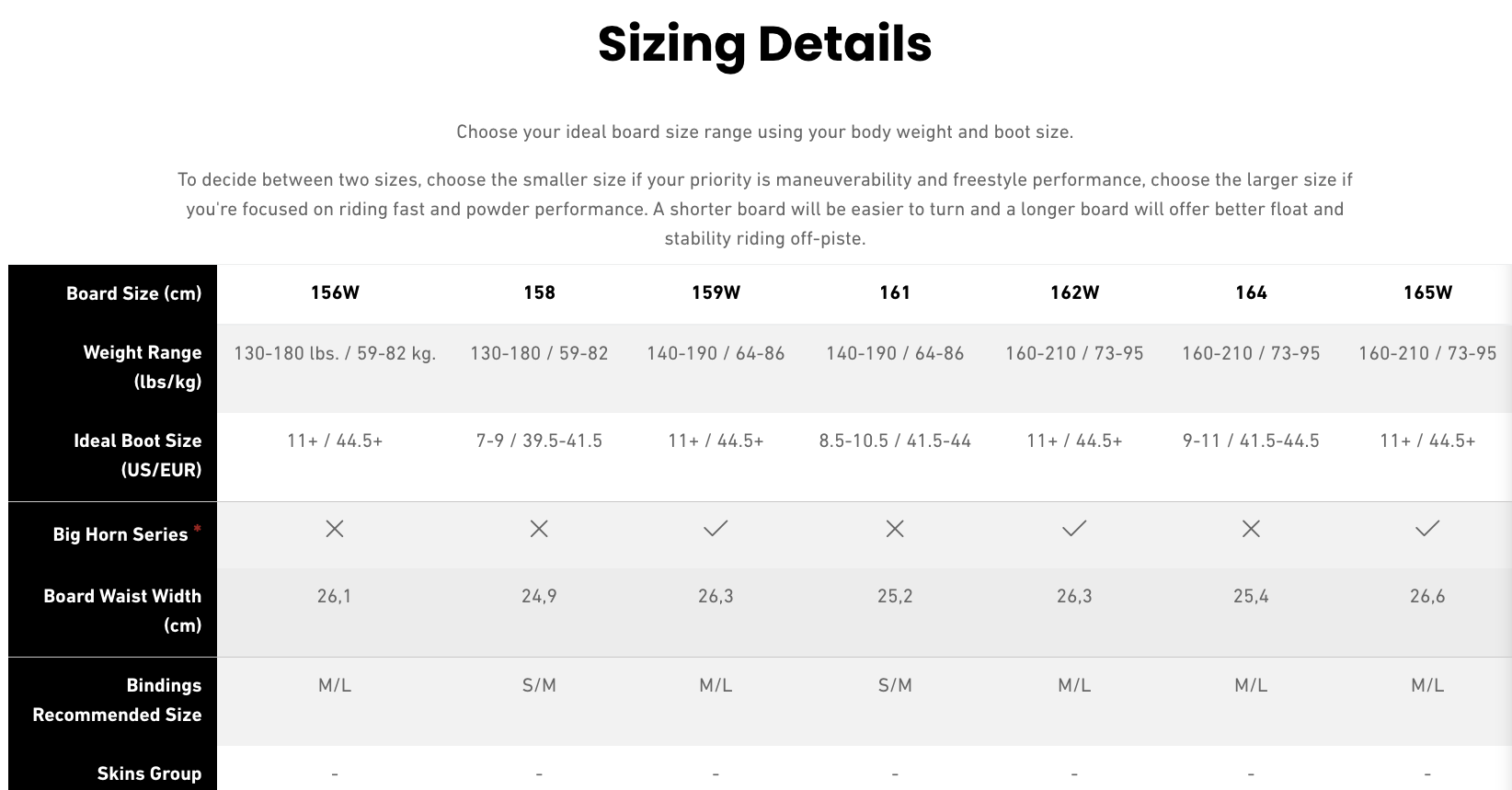Select the 158 board size header
This screenshot has width=1512, height=790.
click(539, 292)
